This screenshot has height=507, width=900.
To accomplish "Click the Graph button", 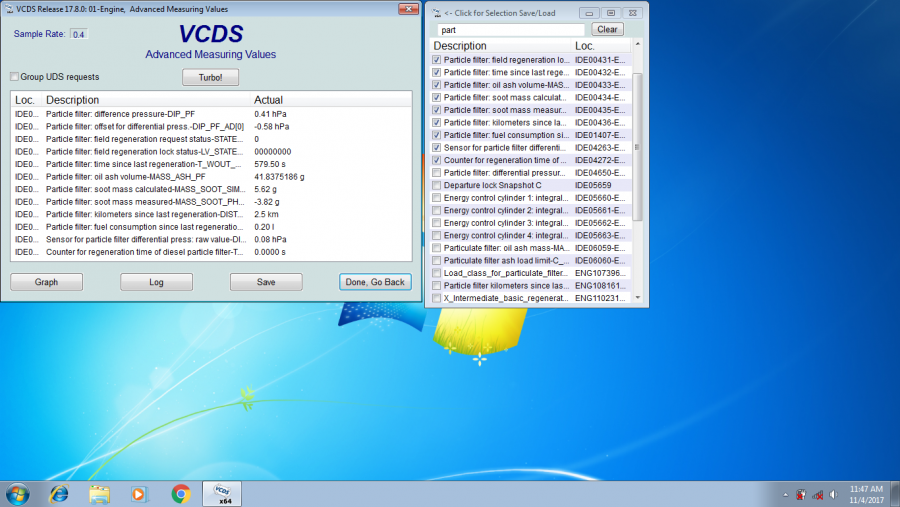I will click(46, 282).
